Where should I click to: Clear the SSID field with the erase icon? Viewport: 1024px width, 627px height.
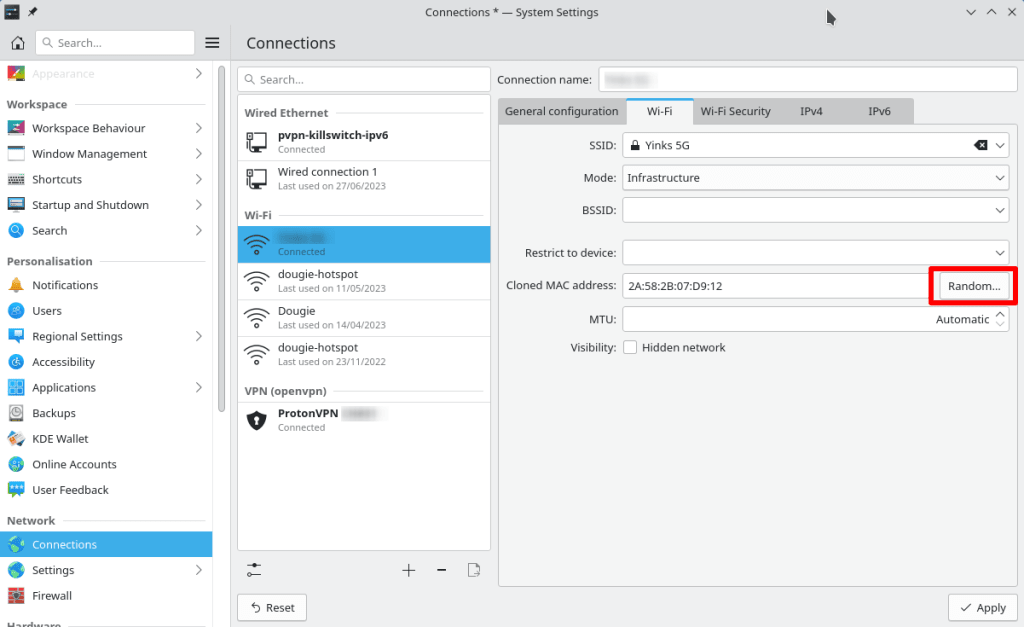[x=980, y=145]
